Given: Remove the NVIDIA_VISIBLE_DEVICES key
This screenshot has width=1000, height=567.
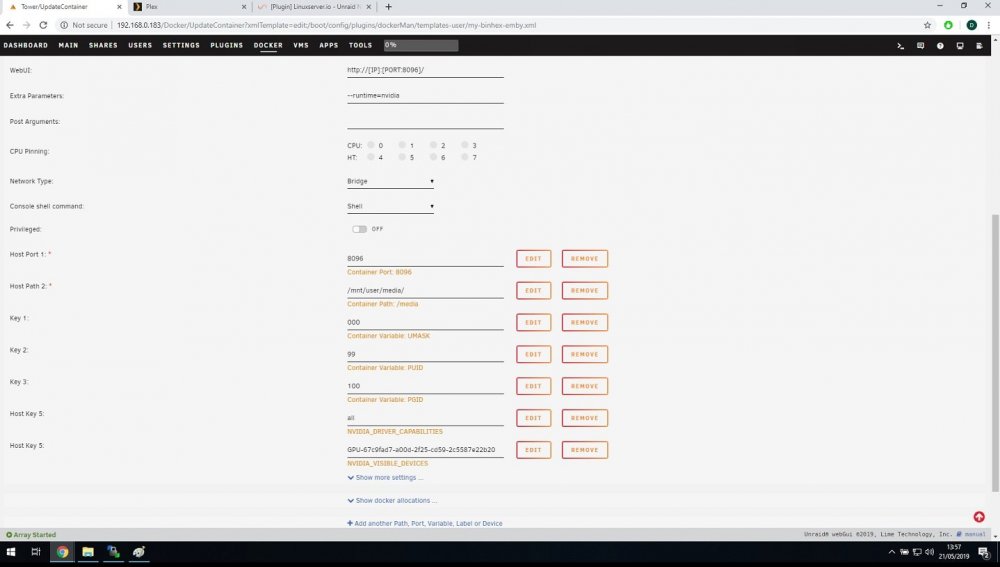Looking at the screenshot, I should [584, 450].
